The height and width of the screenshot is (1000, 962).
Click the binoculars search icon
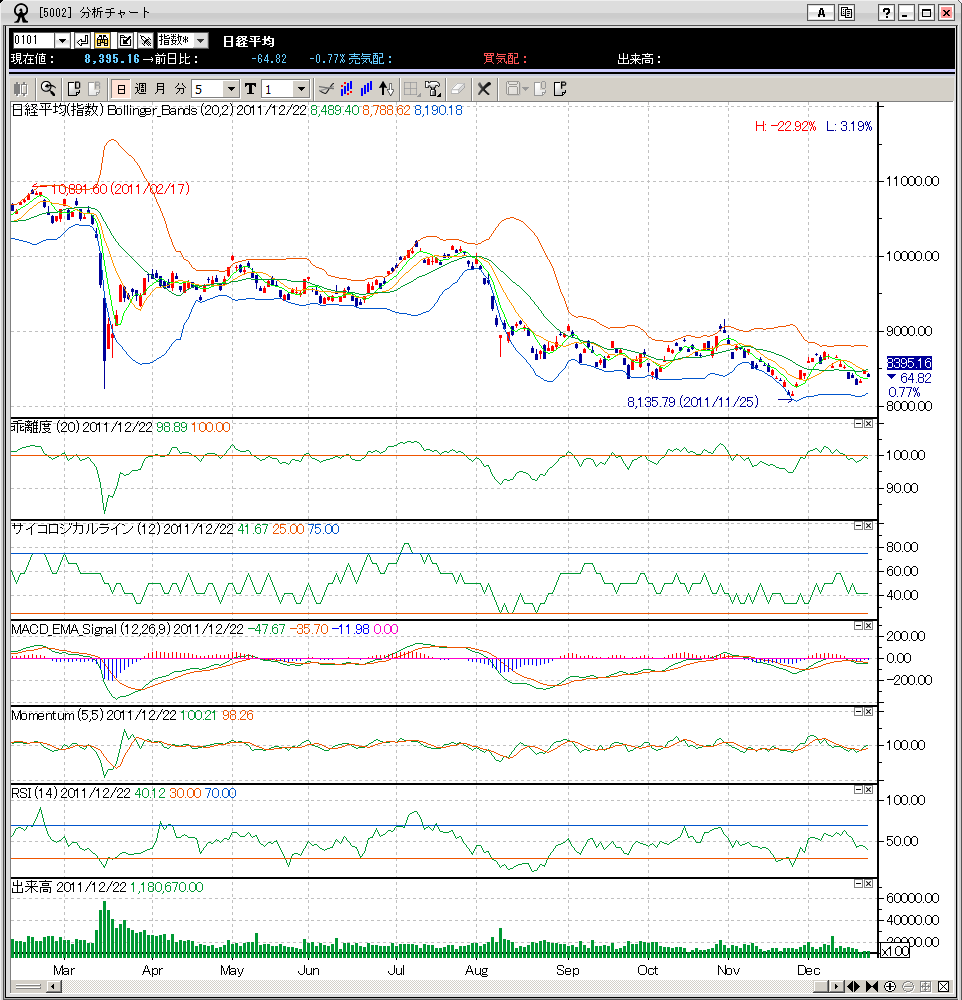coord(102,40)
